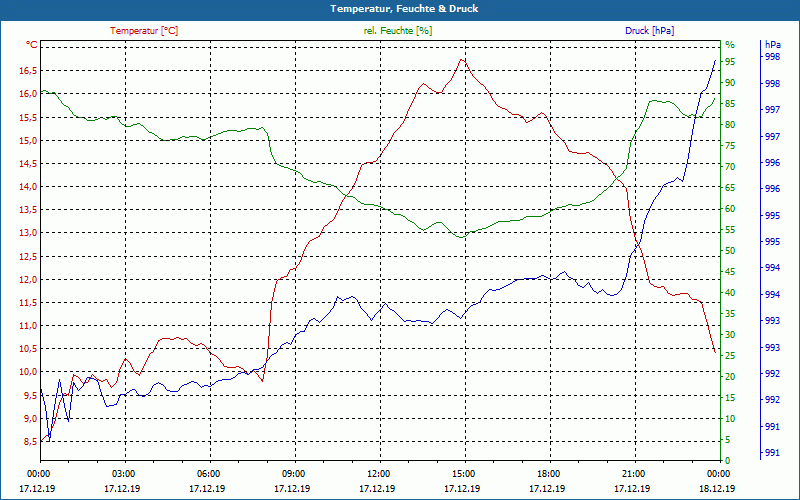Select the green "rel. Feuchte [%]" legend label
The image size is (800, 500).
398,31
